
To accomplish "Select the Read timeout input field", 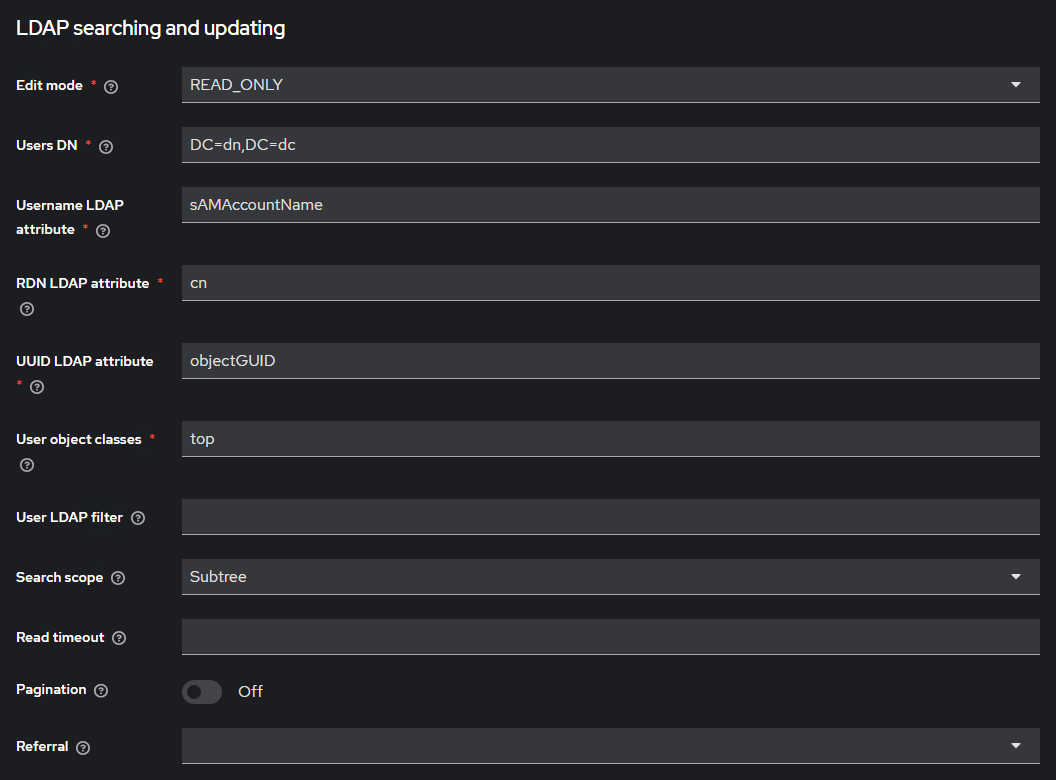I will (611, 637).
